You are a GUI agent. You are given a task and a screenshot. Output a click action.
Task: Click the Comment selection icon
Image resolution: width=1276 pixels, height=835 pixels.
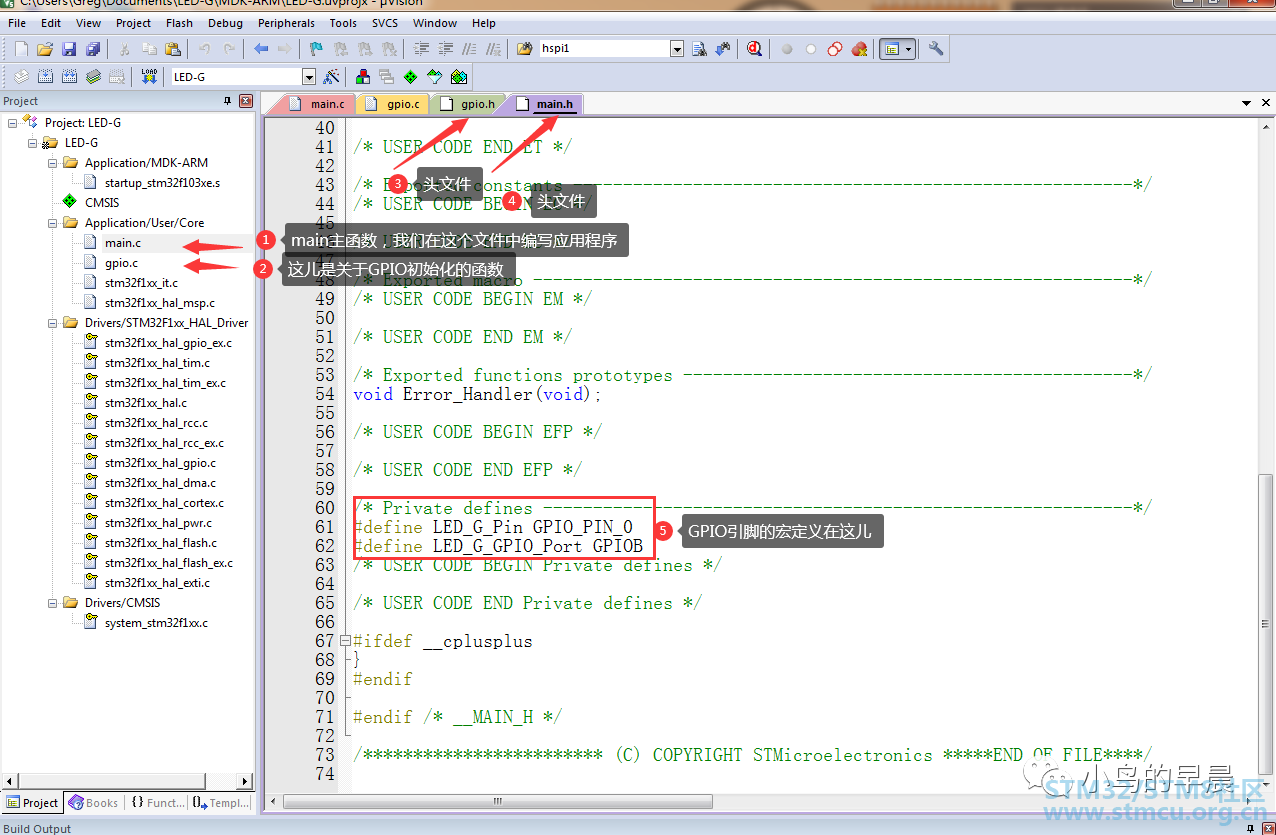[469, 48]
